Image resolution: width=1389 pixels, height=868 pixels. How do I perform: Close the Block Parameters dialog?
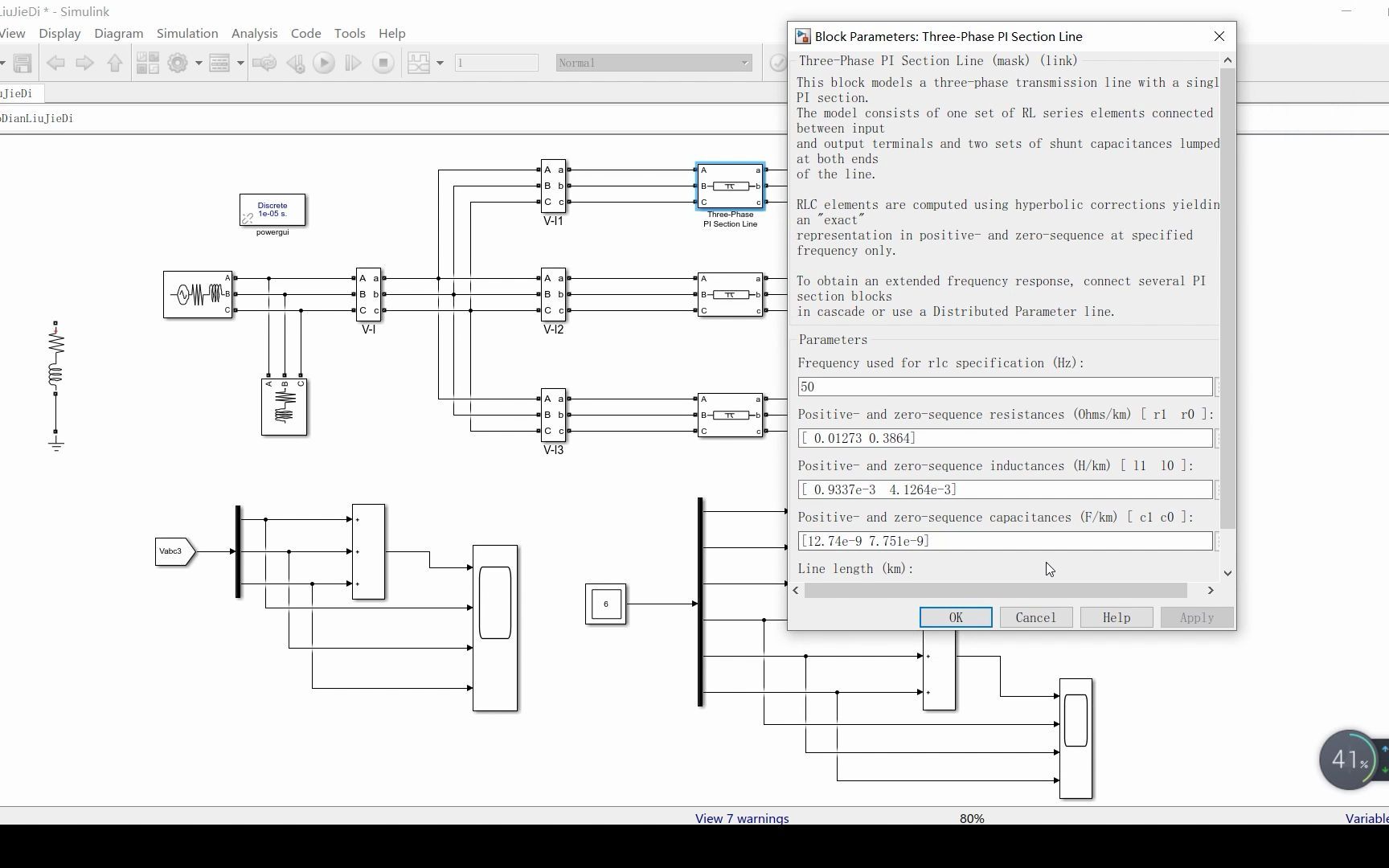pyautogui.click(x=1219, y=36)
